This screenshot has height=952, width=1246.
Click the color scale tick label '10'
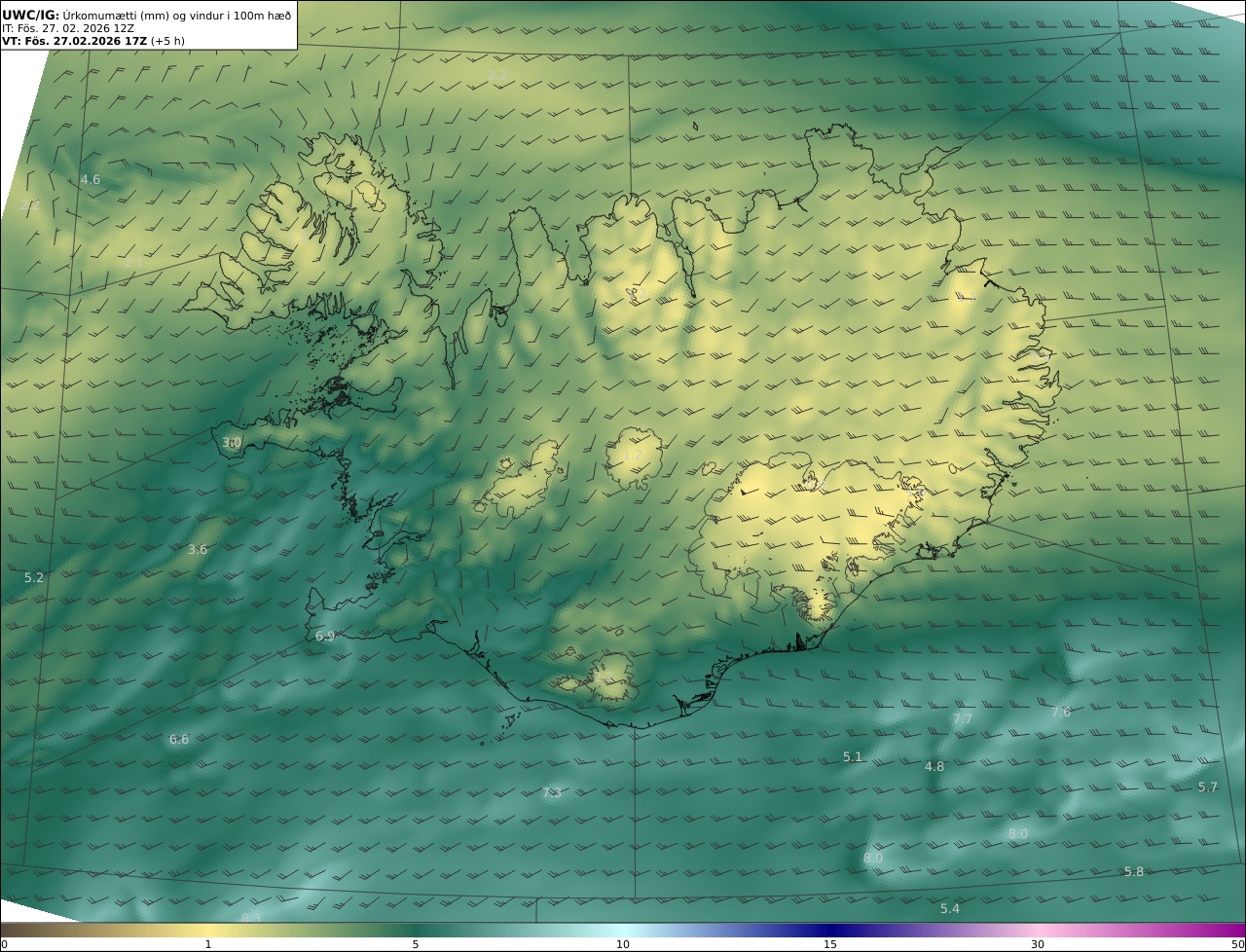click(623, 944)
